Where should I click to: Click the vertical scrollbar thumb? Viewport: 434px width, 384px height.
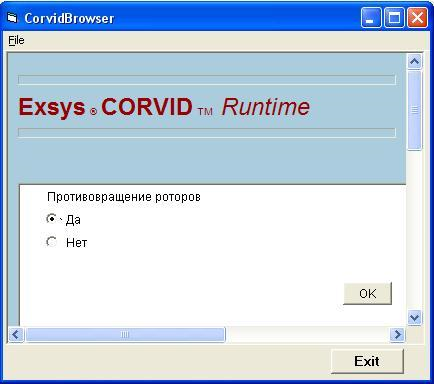[x=414, y=110]
